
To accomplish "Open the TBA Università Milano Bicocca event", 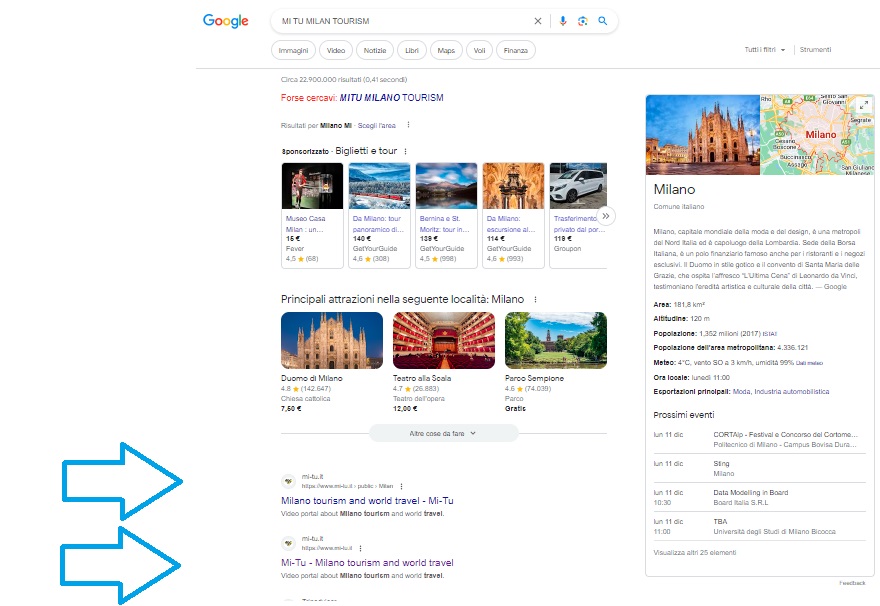I will point(759,526).
